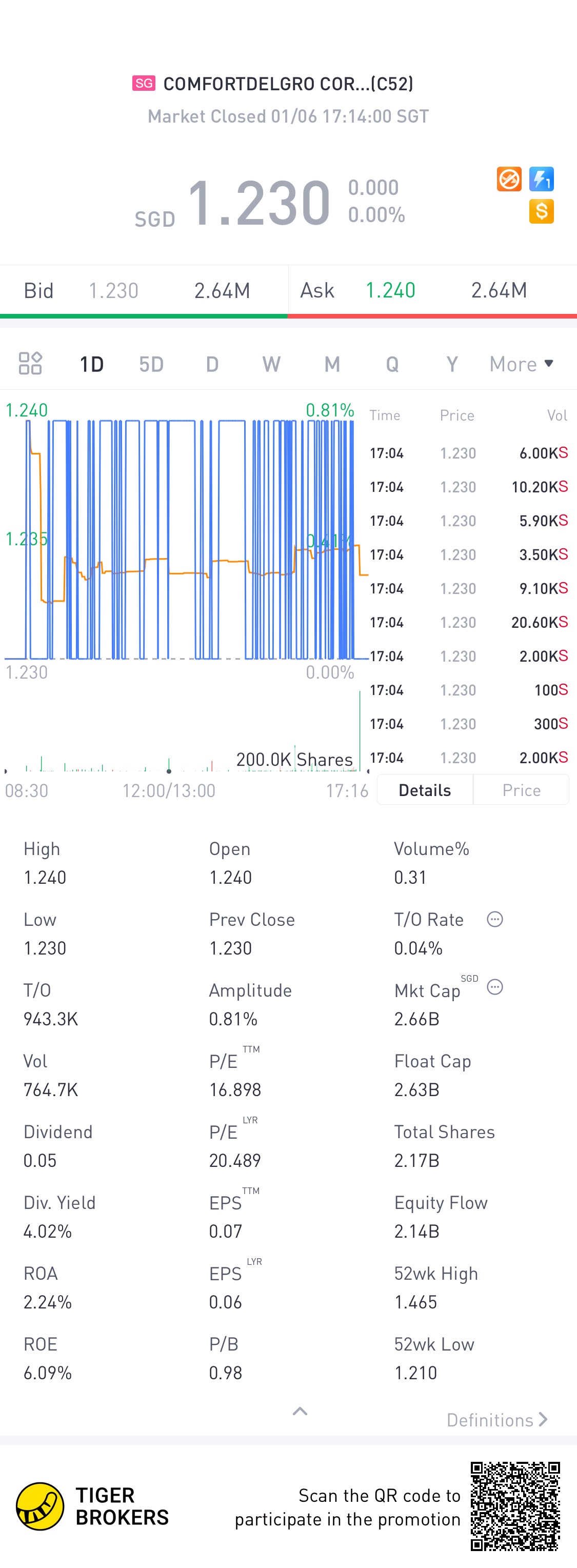Tap the Vol 764.7K value
Viewport: 577px width, 1568px height.
[x=50, y=1089]
